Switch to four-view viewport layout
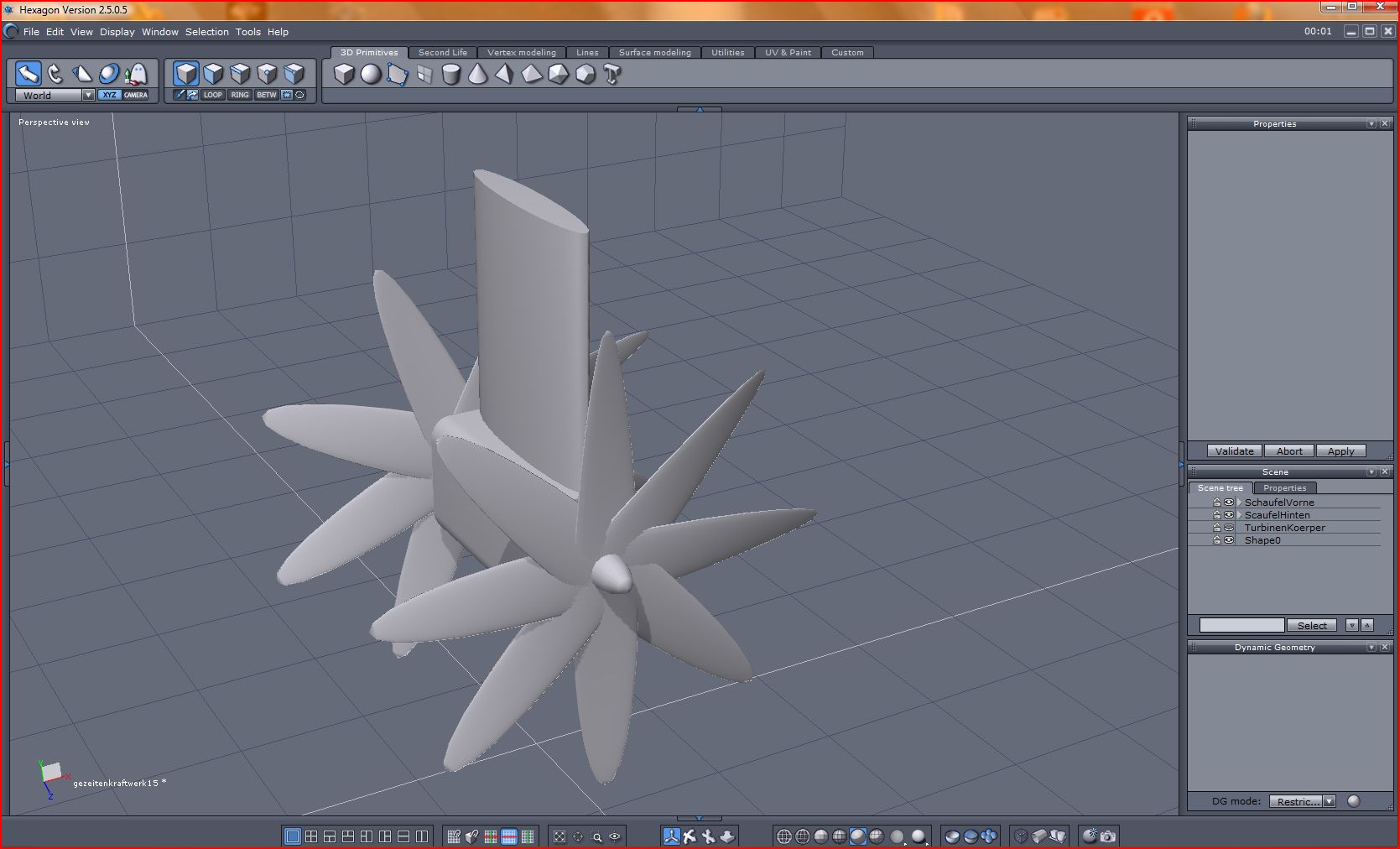The height and width of the screenshot is (849, 1400). (311, 836)
